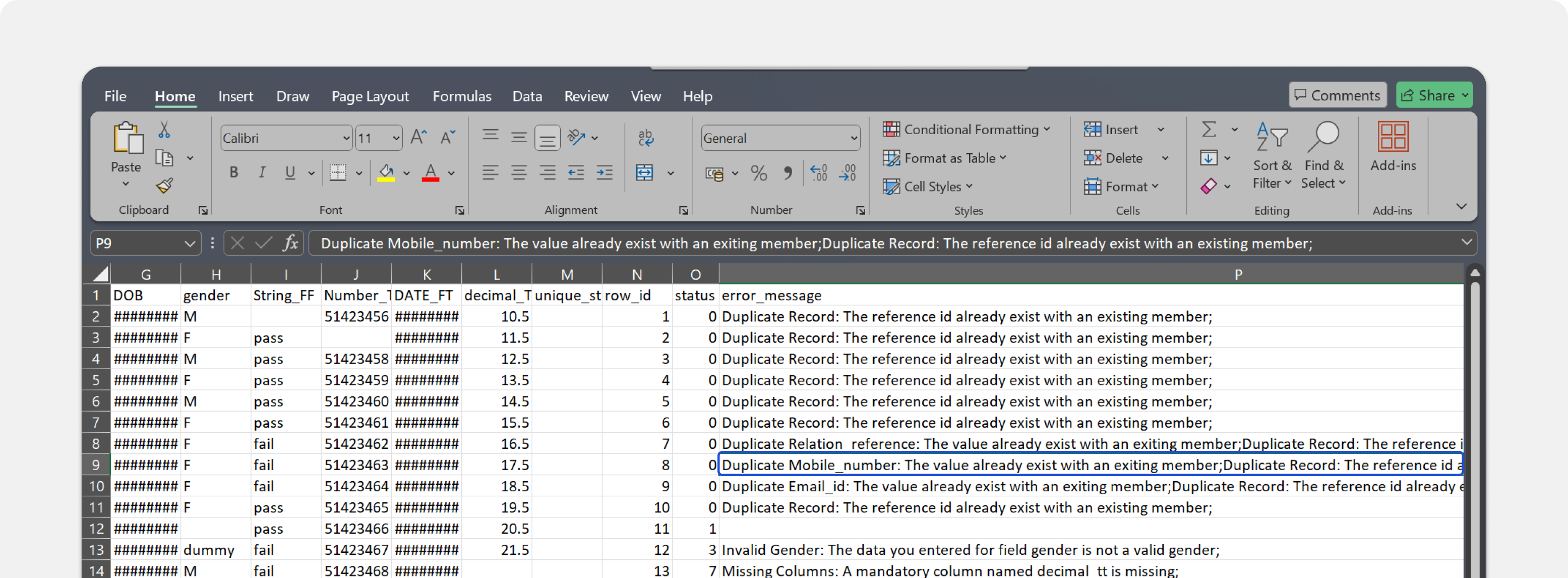Click the Comments button
Image resolution: width=1568 pixels, height=578 pixels.
click(x=1337, y=96)
